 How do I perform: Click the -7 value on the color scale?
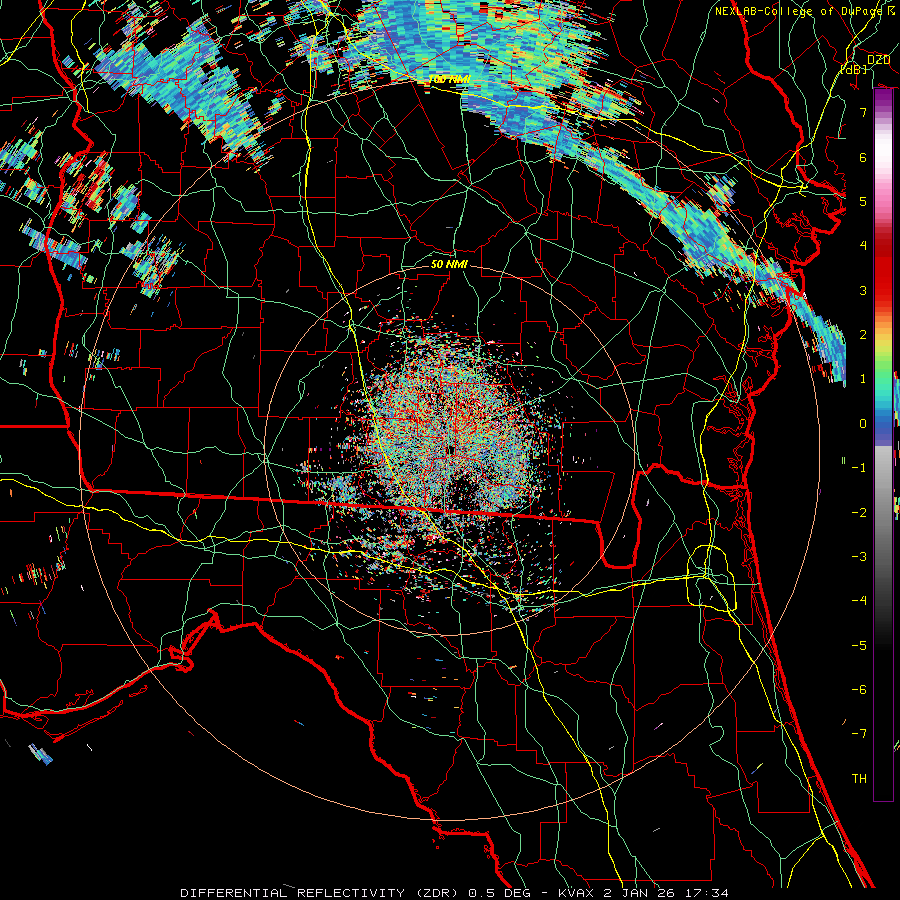point(859,734)
